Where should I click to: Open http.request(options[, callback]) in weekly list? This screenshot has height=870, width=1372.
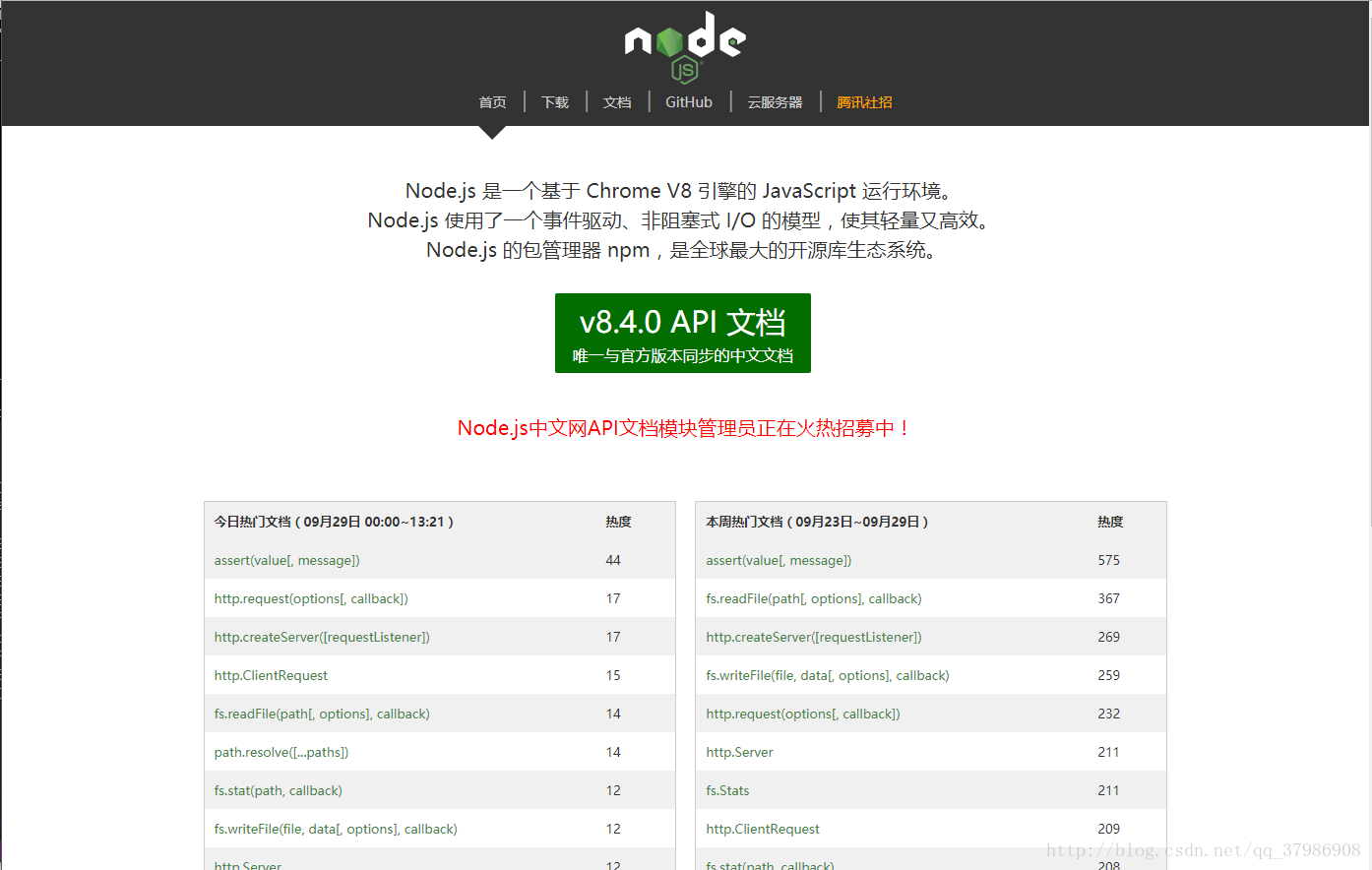point(803,714)
